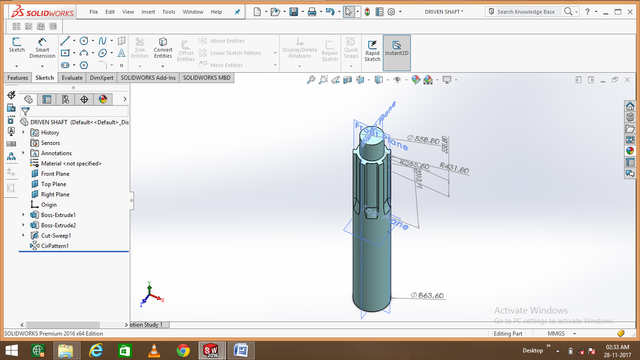The image size is (640, 360).
Task: Open the Windows Start button
Action: (11, 351)
